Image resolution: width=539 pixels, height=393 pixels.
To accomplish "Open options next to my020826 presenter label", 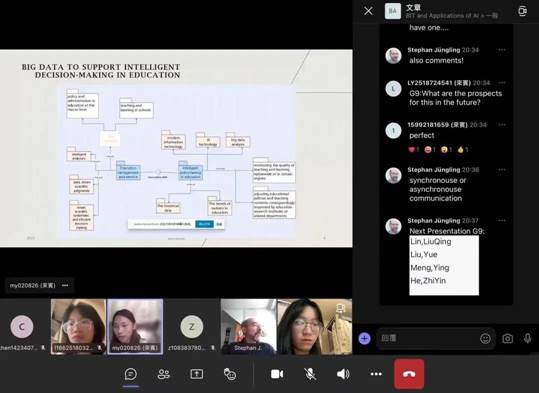I will click(65, 285).
